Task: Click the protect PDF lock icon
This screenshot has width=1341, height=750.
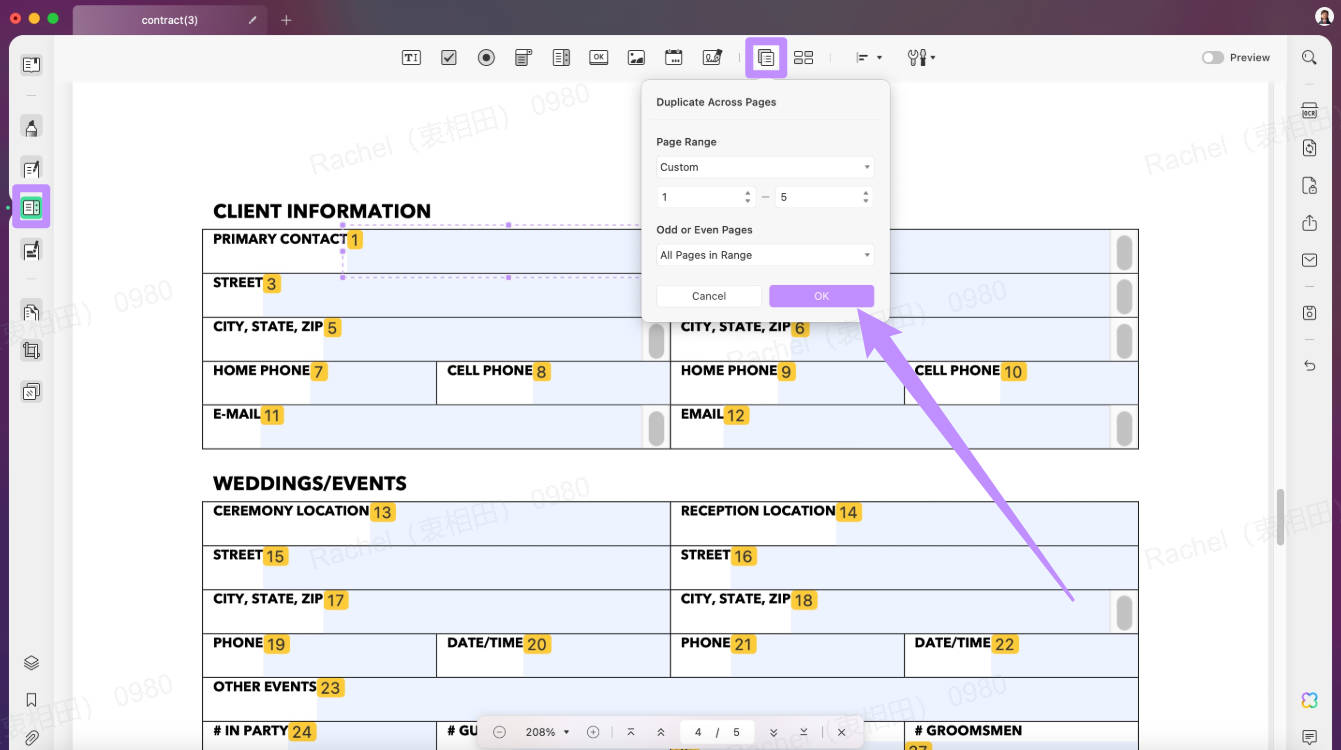Action: point(1309,186)
